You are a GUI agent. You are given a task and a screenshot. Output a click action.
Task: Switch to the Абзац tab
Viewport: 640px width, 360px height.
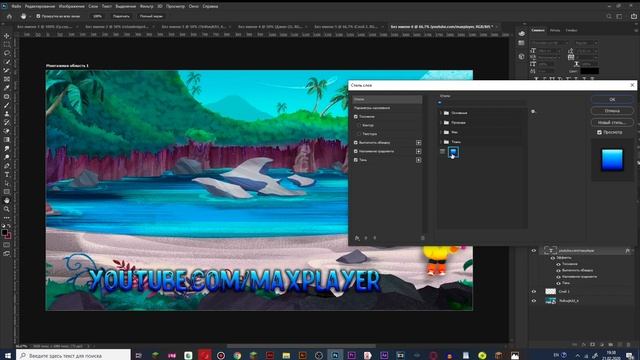pyautogui.click(x=555, y=30)
